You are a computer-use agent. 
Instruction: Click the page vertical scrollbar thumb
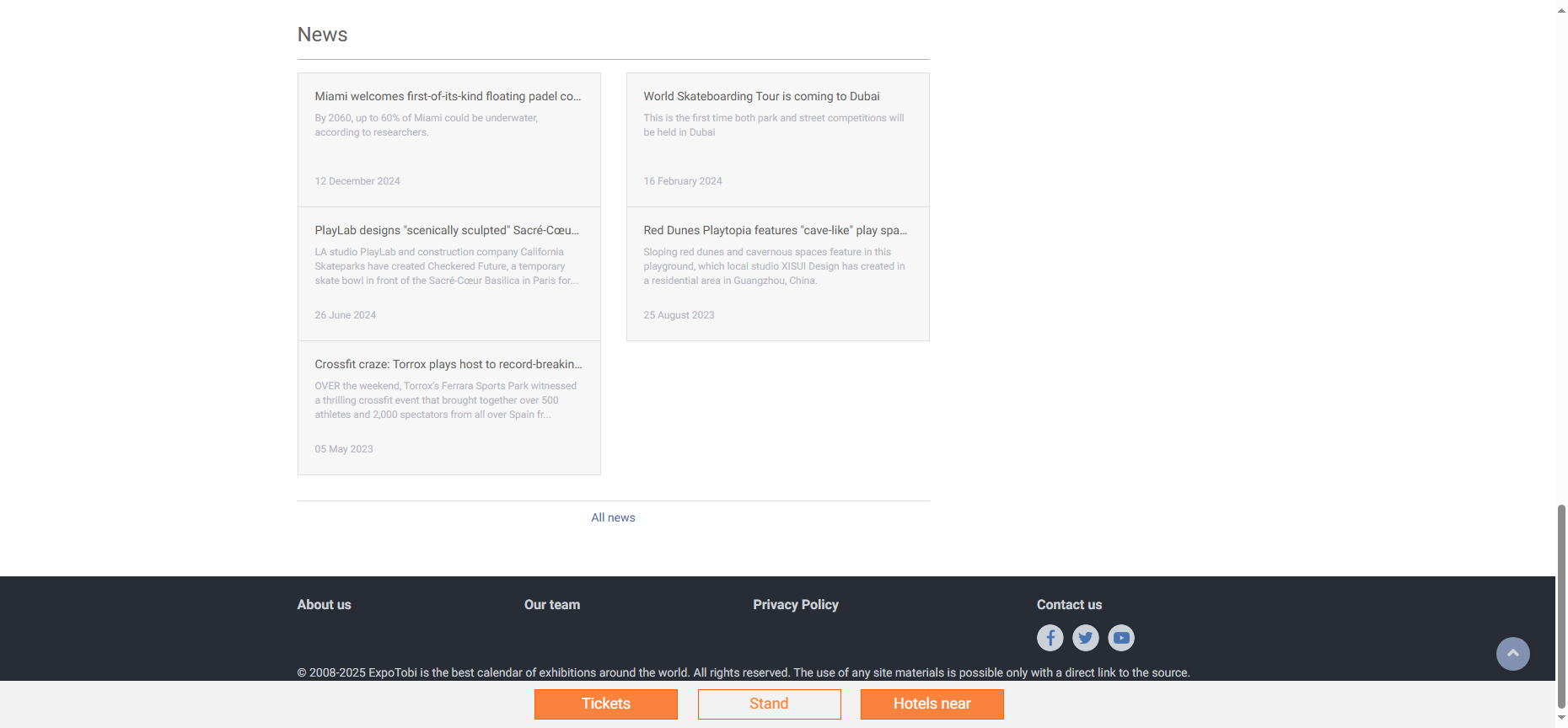point(1561,605)
